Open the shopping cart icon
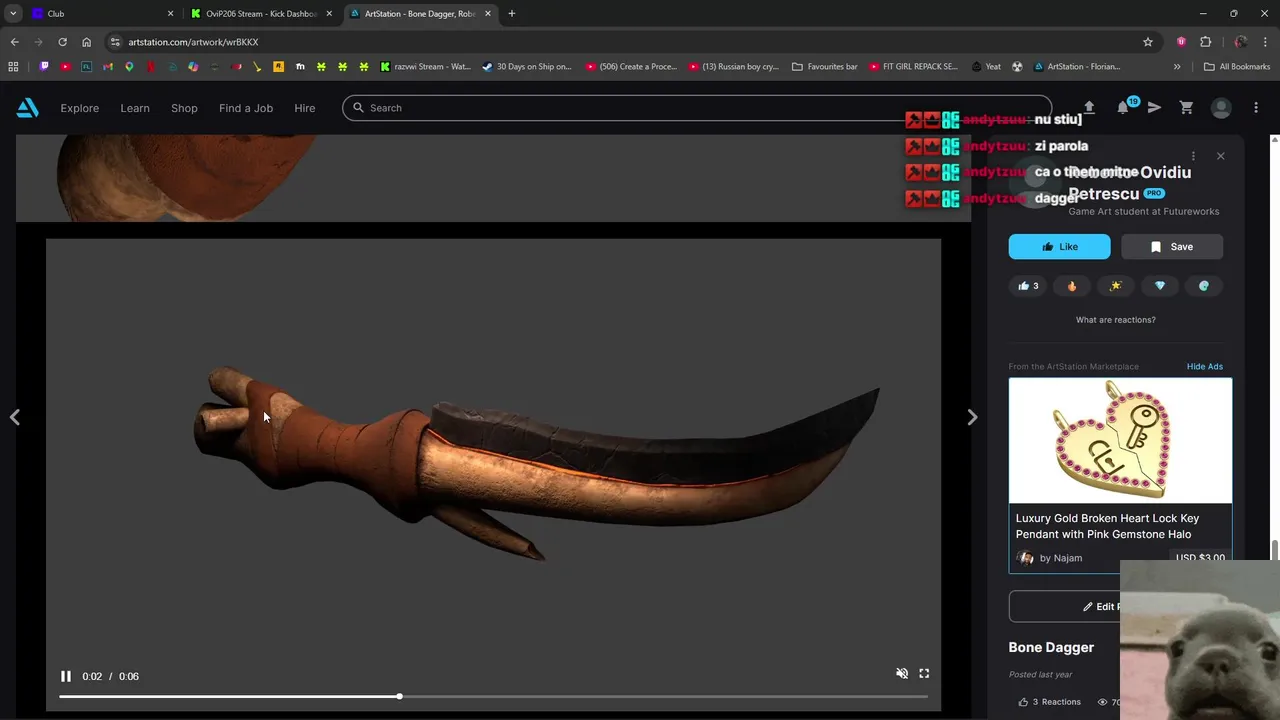 [1186, 108]
